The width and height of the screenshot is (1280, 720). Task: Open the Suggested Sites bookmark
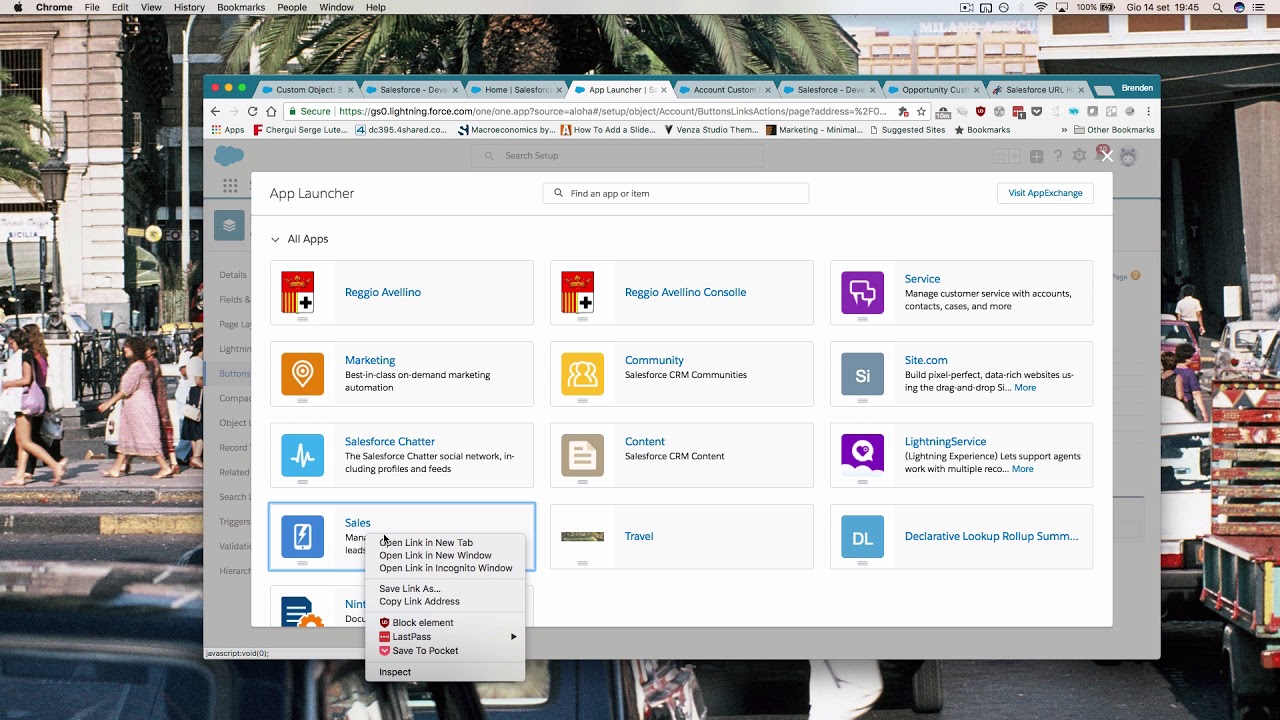907,130
